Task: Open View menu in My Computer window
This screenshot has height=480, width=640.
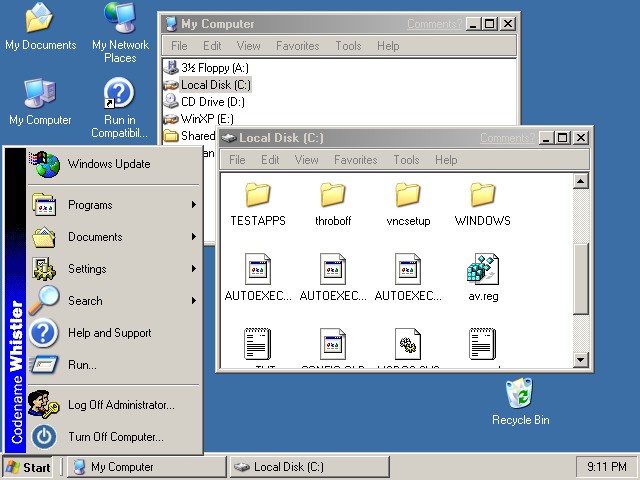Action: [x=249, y=46]
